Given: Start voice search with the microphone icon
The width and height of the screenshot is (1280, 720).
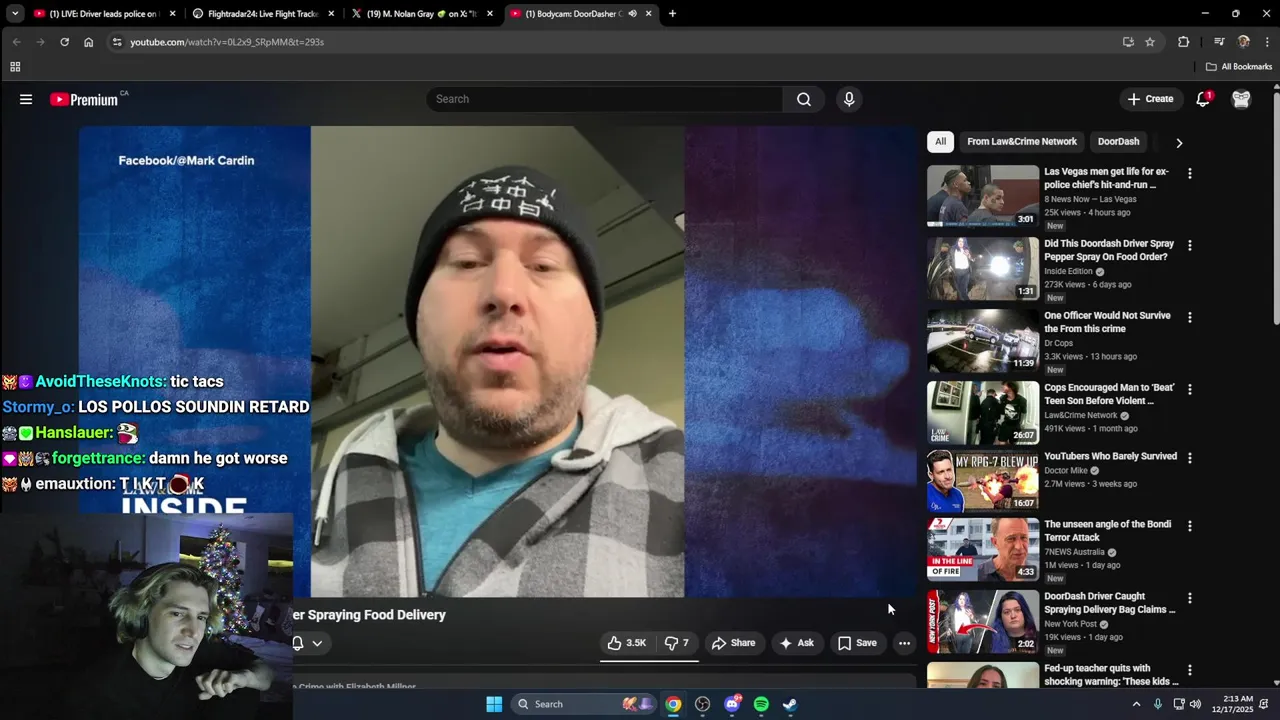Looking at the screenshot, I should click(x=849, y=99).
